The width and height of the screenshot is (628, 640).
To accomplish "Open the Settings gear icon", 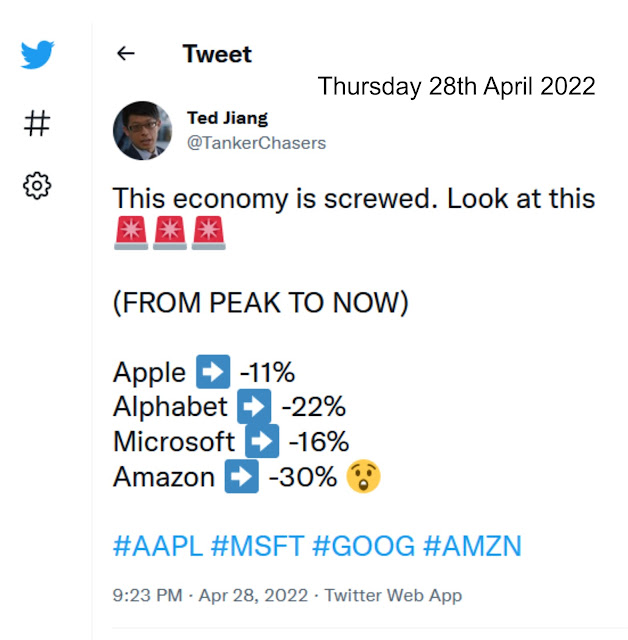I will pos(37,185).
